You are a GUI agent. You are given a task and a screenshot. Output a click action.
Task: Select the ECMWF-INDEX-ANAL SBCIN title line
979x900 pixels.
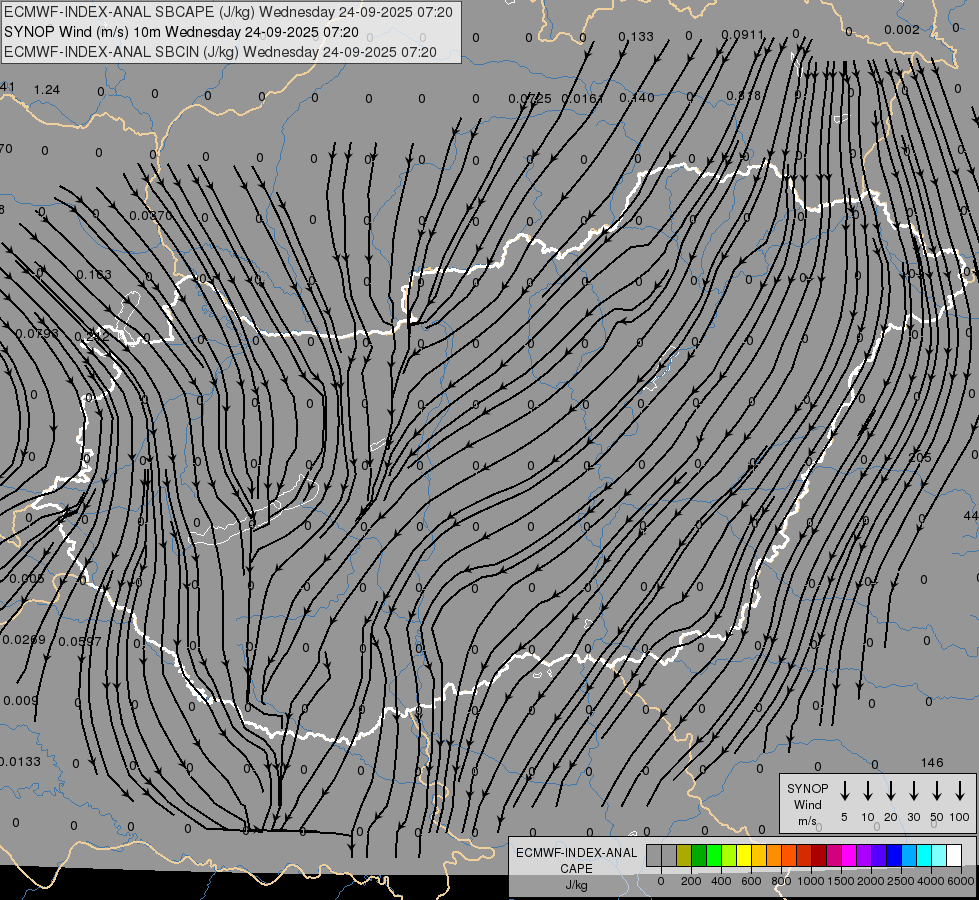click(220, 51)
